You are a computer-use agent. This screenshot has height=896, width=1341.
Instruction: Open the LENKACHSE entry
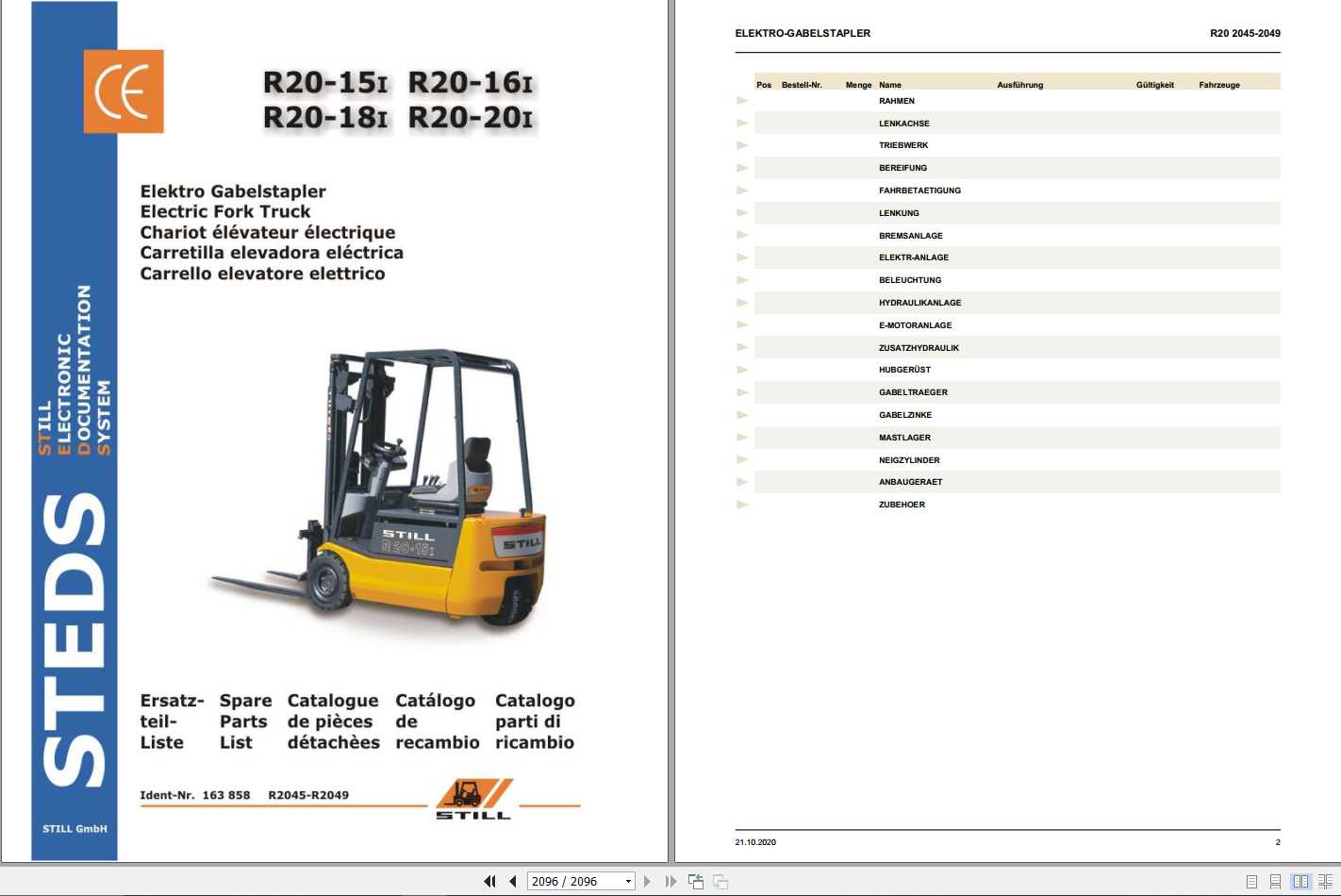(904, 124)
